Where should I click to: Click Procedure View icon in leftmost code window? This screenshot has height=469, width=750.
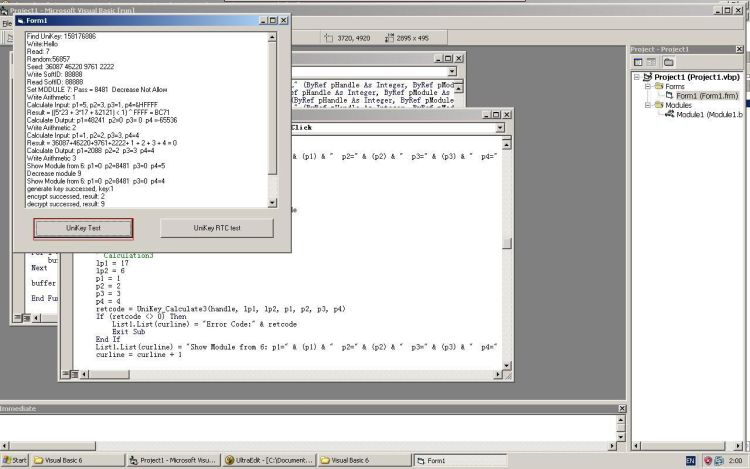click(x=18, y=318)
